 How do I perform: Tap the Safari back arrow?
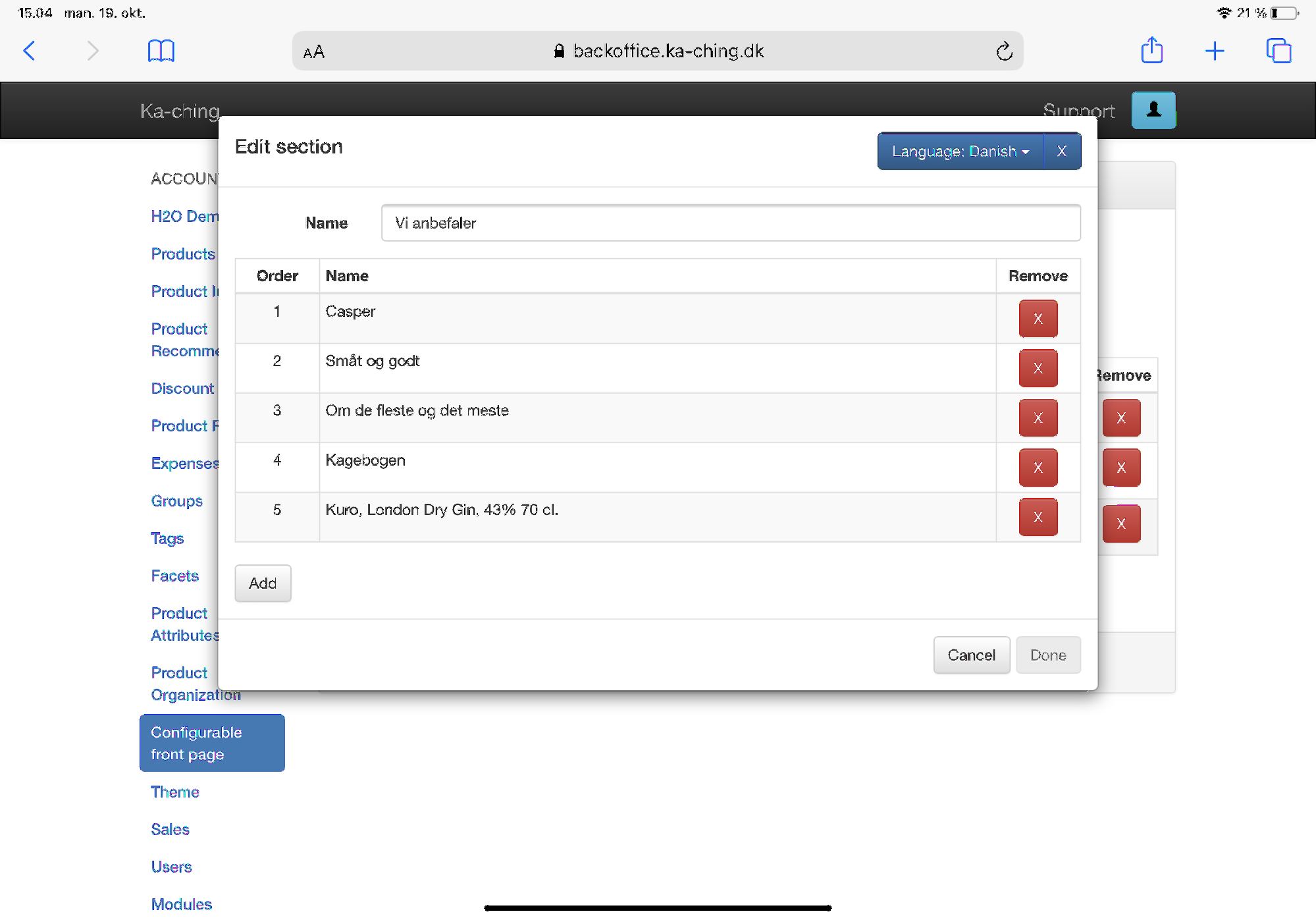29,51
